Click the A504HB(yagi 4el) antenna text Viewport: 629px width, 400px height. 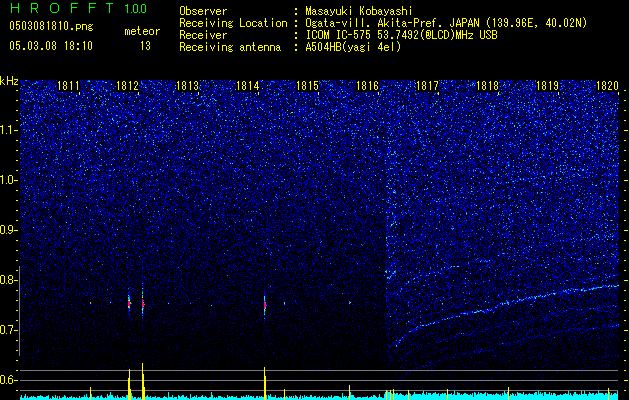click(x=353, y=47)
